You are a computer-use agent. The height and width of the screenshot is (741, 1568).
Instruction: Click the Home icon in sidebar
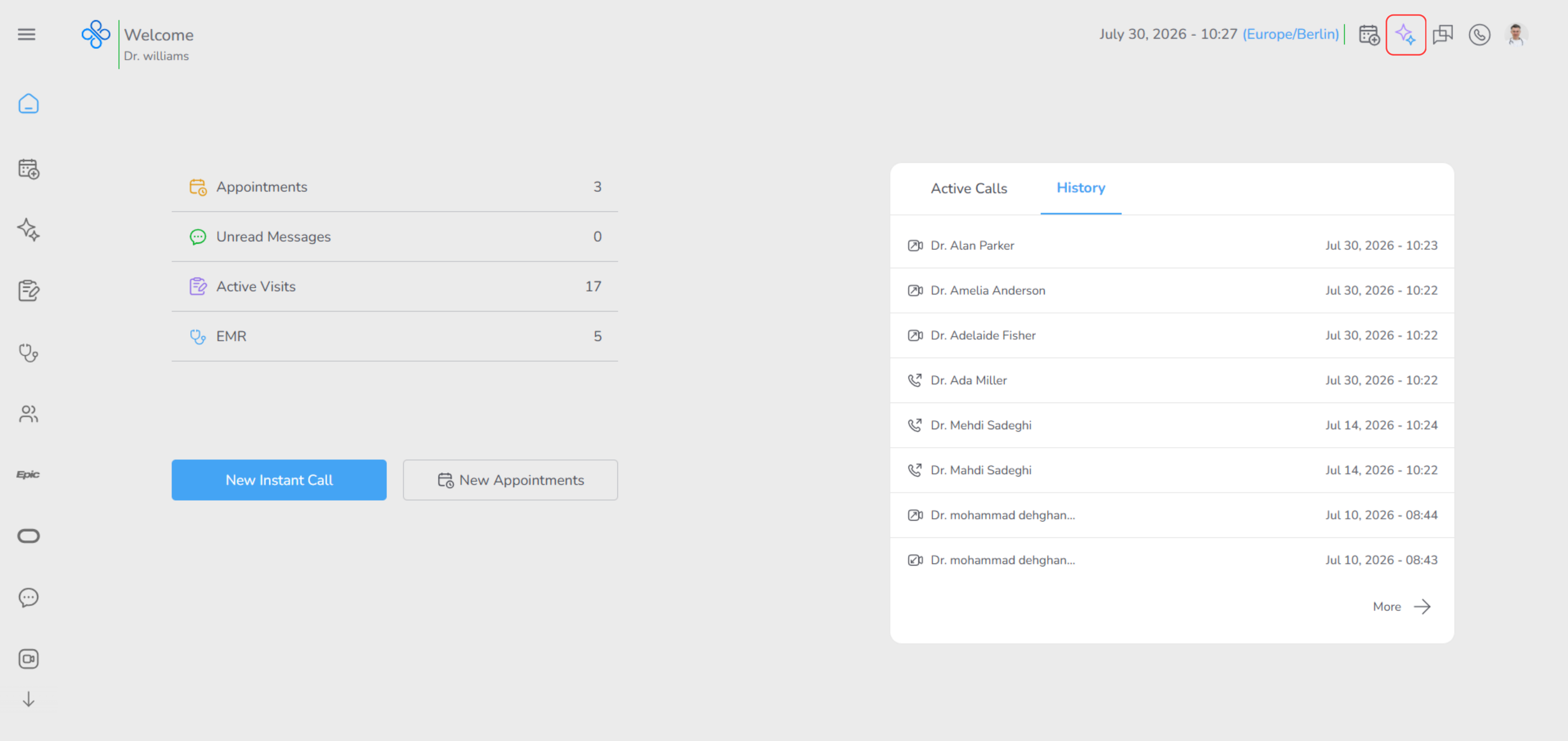point(28,104)
